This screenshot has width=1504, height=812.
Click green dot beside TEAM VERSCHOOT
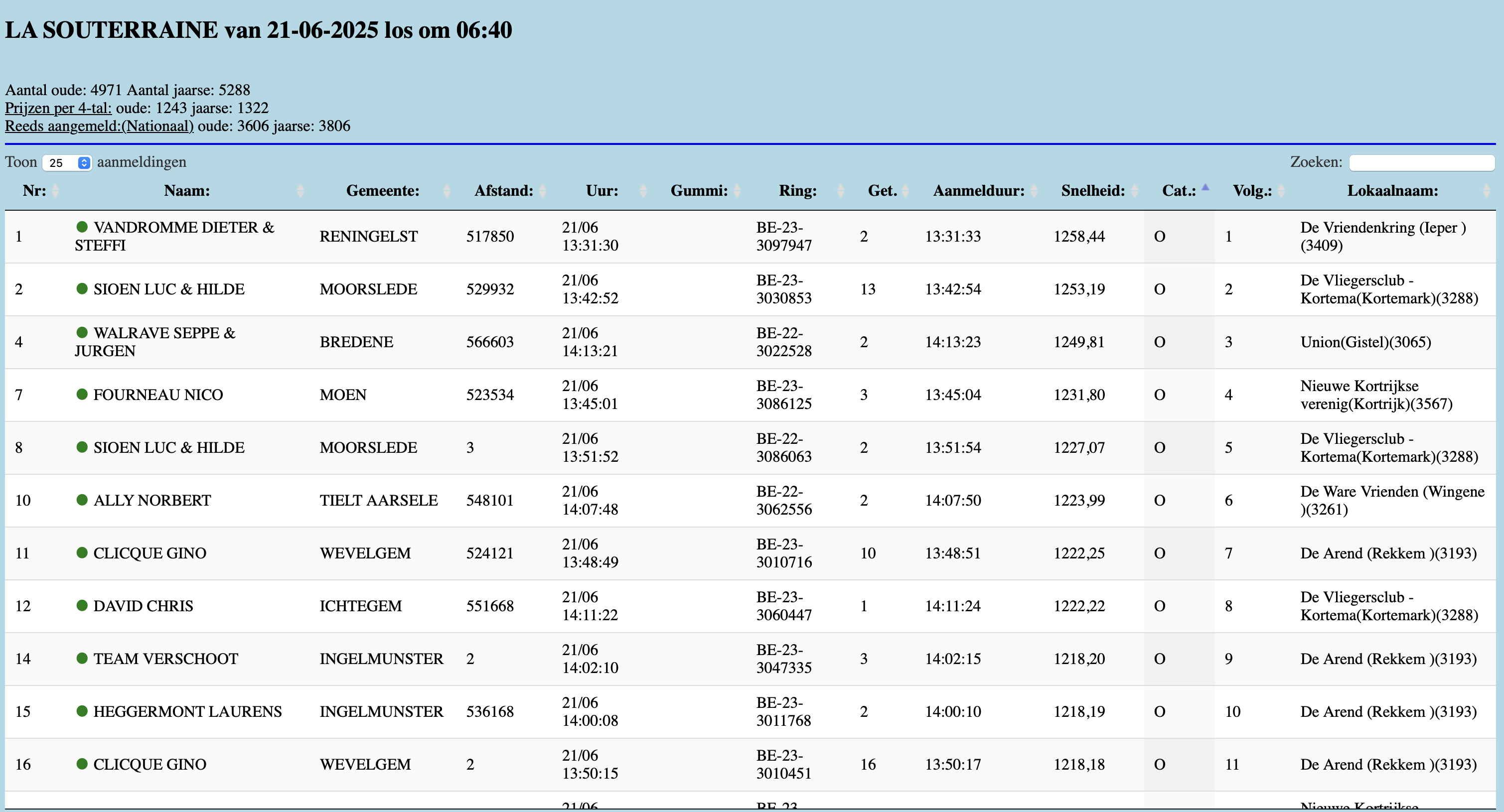point(82,658)
